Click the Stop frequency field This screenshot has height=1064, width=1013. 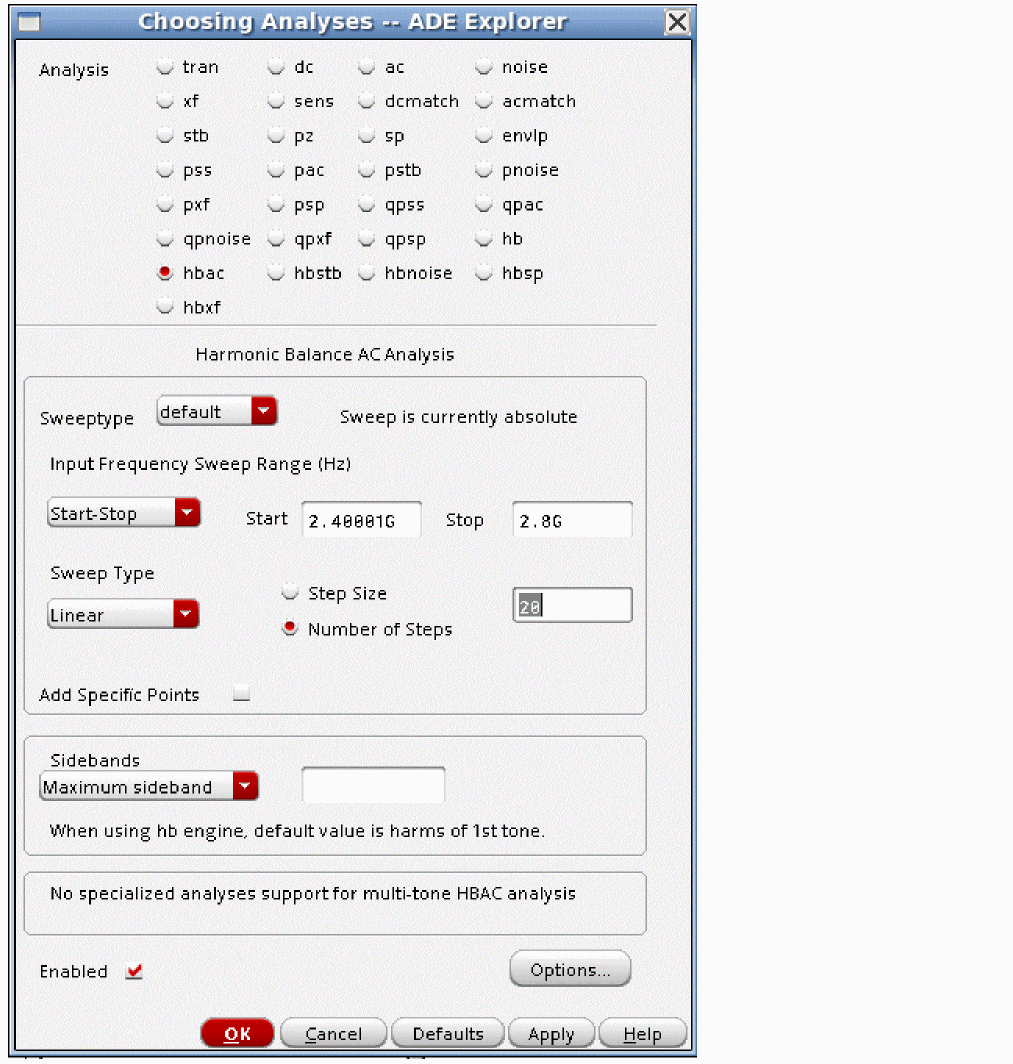[x=572, y=520]
